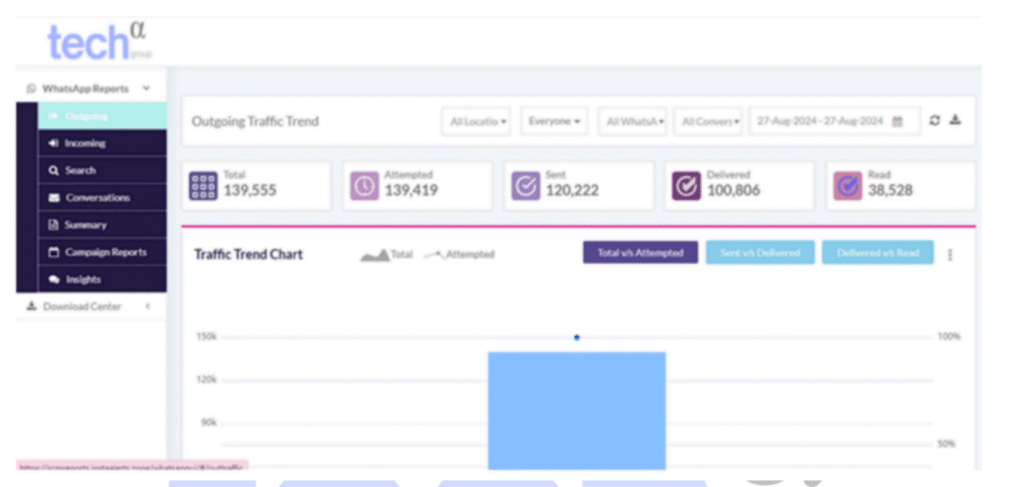This screenshot has height=487, width=1024.
Task: Click the Delivered checkmark icon
Action: click(687, 186)
